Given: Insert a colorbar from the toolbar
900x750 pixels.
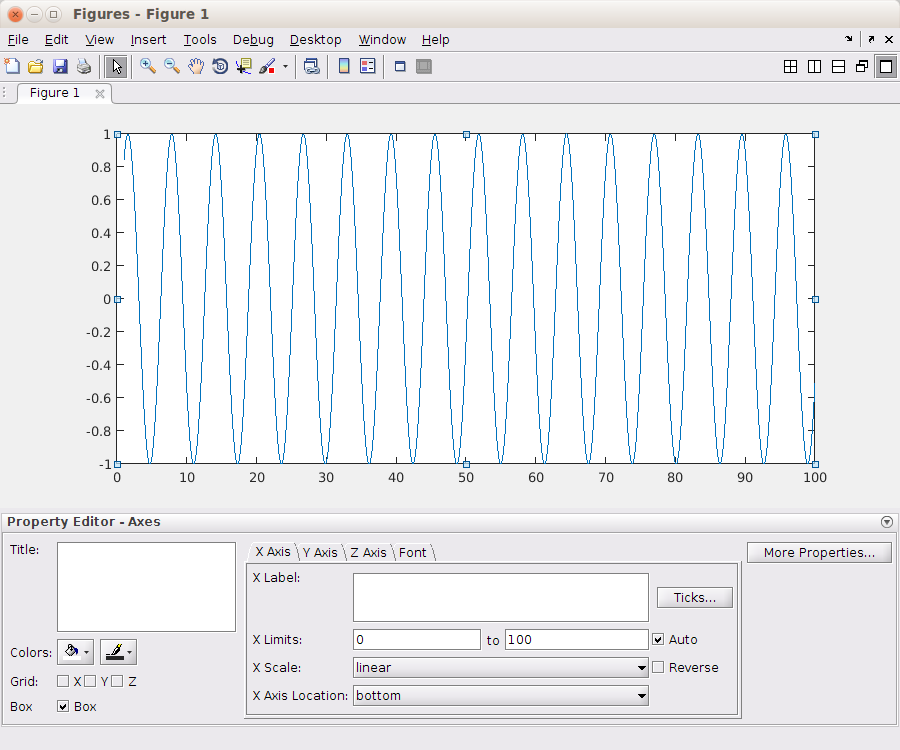Looking at the screenshot, I should [343, 67].
